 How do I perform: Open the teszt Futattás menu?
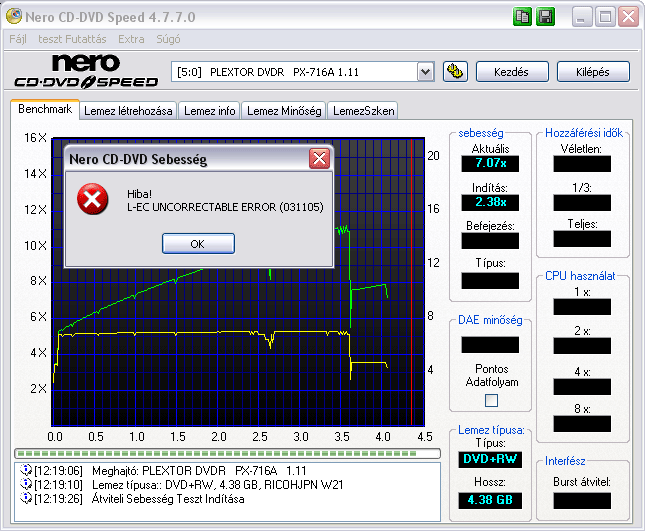(x=72, y=39)
